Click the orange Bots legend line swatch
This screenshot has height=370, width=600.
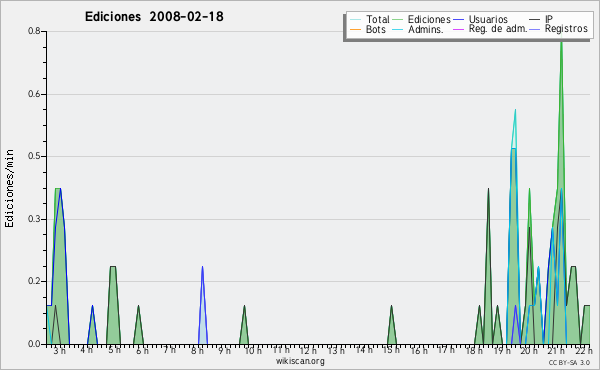[x=355, y=29]
